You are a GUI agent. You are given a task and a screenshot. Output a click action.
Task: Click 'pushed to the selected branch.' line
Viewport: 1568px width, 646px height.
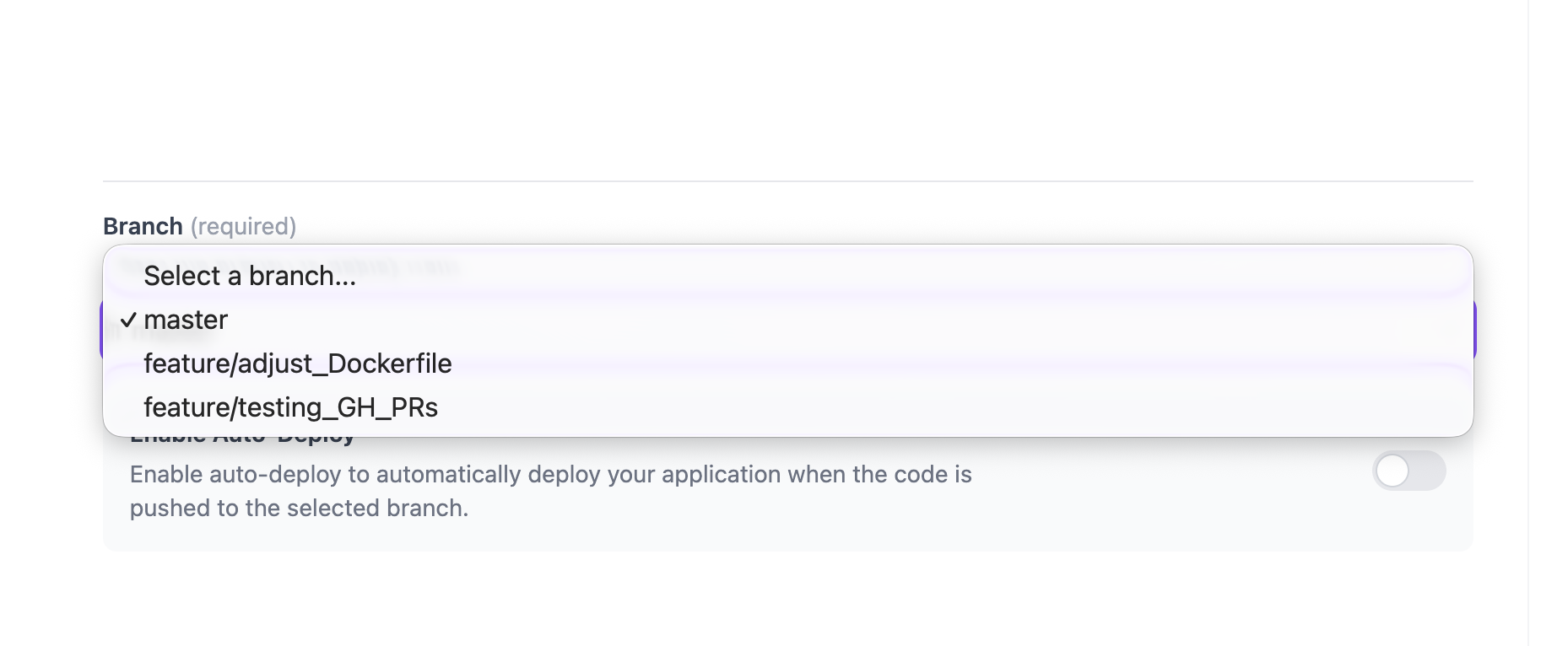click(299, 509)
